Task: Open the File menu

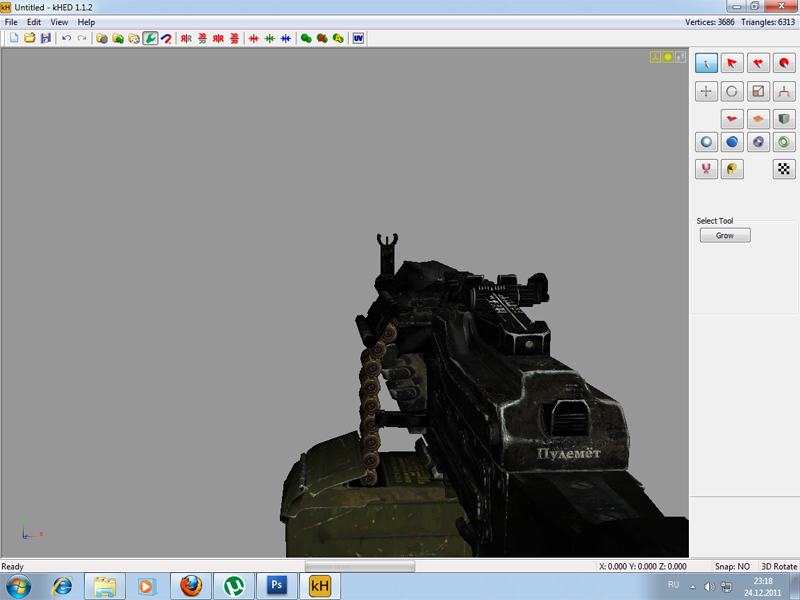Action: pyautogui.click(x=11, y=22)
